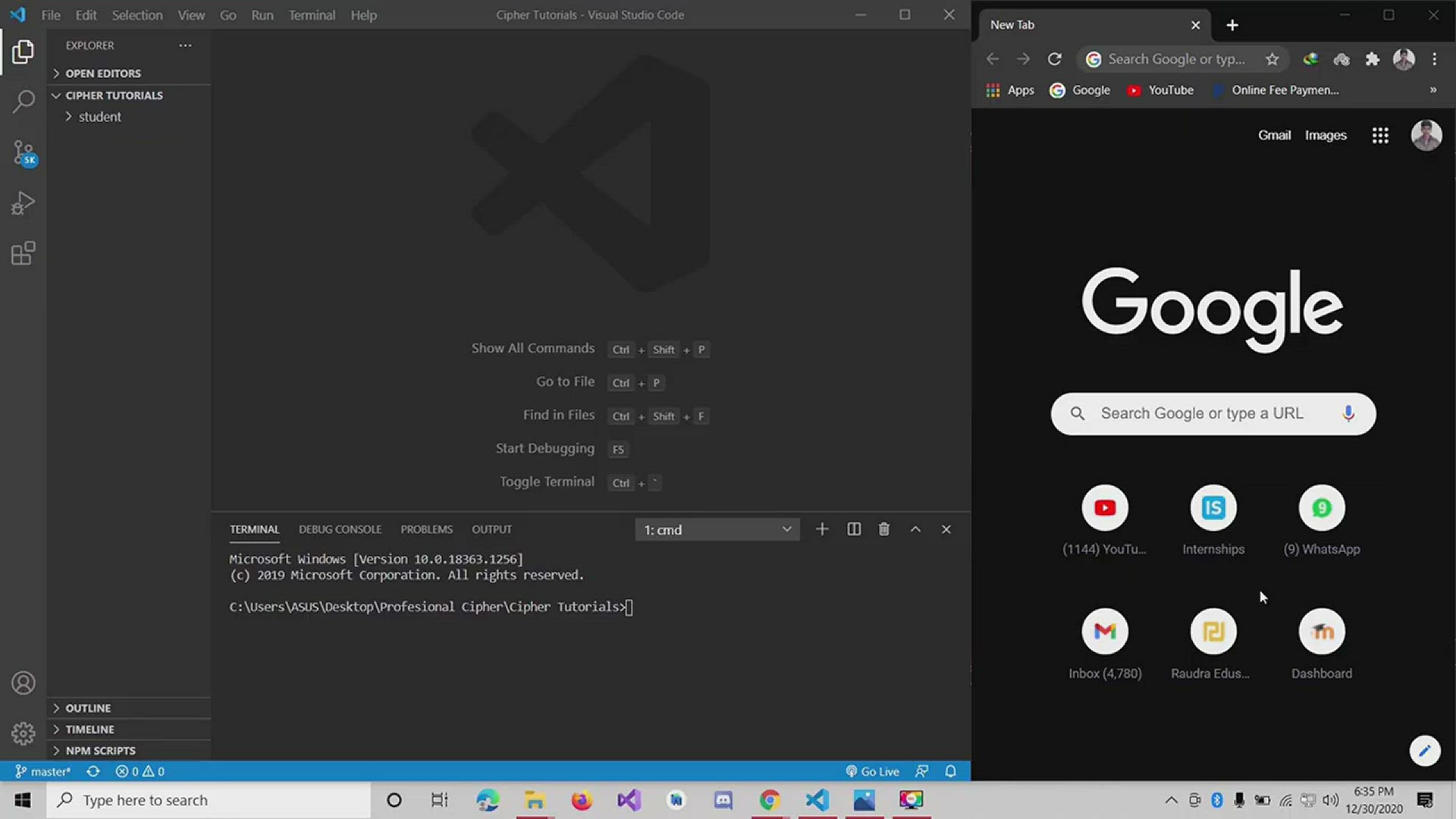
Task: Open the Go menu
Action: pyautogui.click(x=228, y=15)
